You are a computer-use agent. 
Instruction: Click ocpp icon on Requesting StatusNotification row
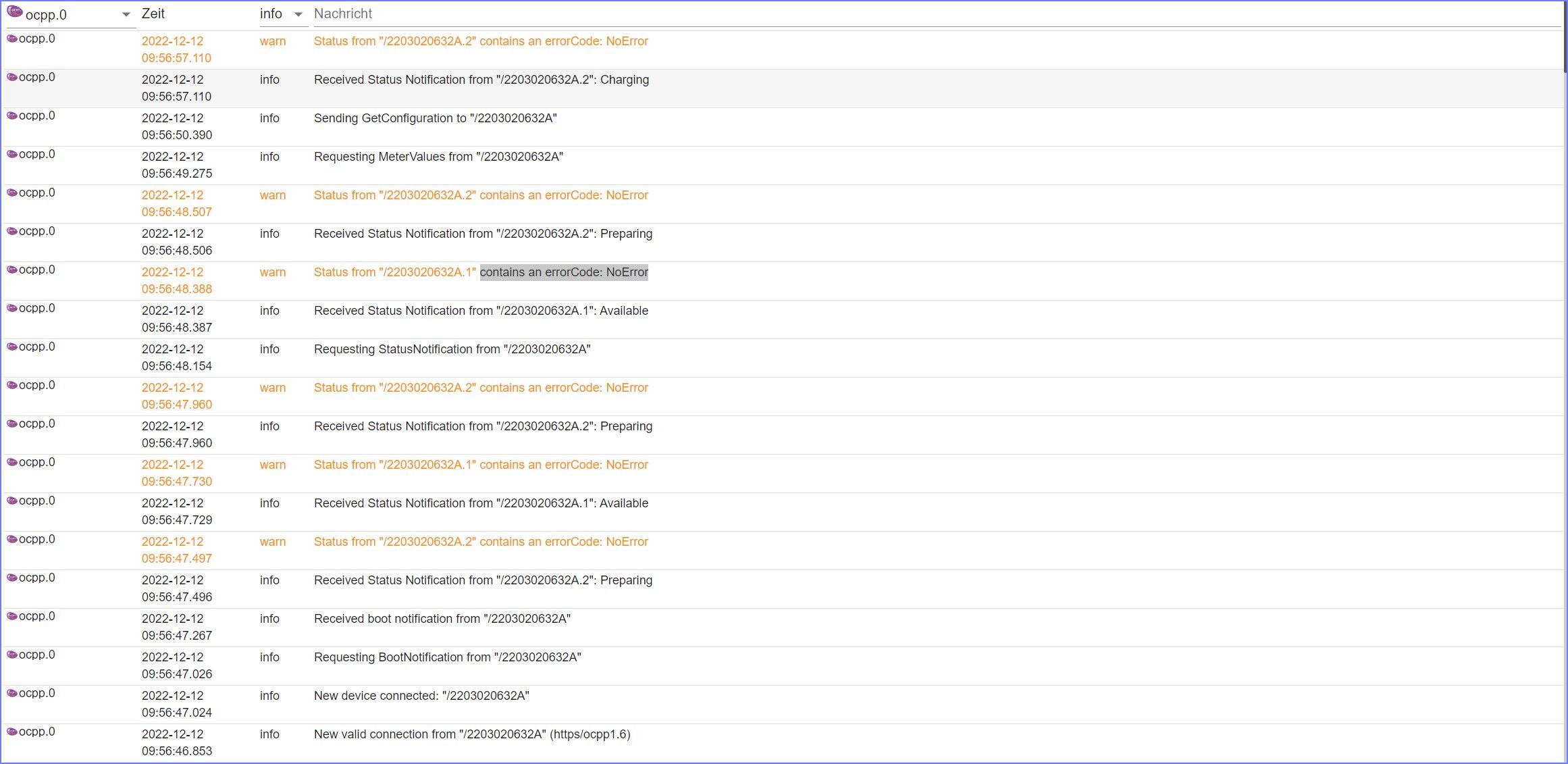click(x=12, y=347)
